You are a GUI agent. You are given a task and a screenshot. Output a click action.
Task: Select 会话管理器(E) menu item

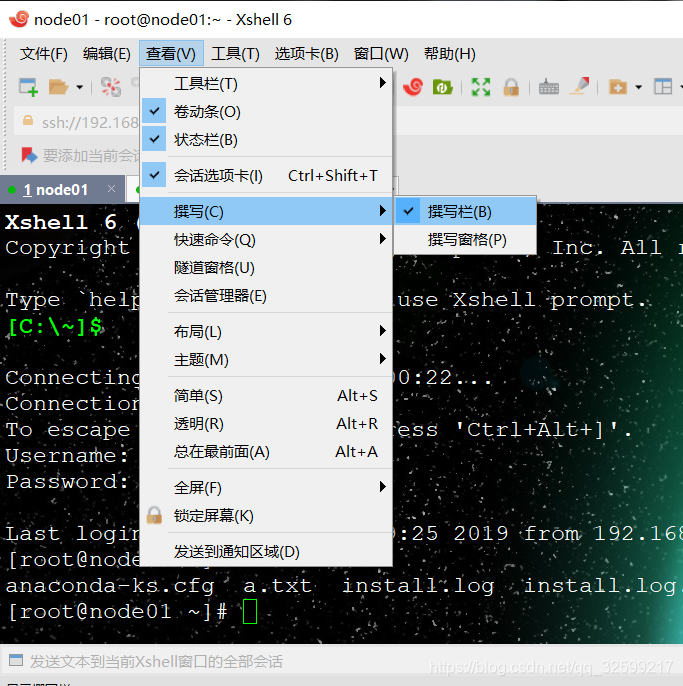tap(266, 295)
